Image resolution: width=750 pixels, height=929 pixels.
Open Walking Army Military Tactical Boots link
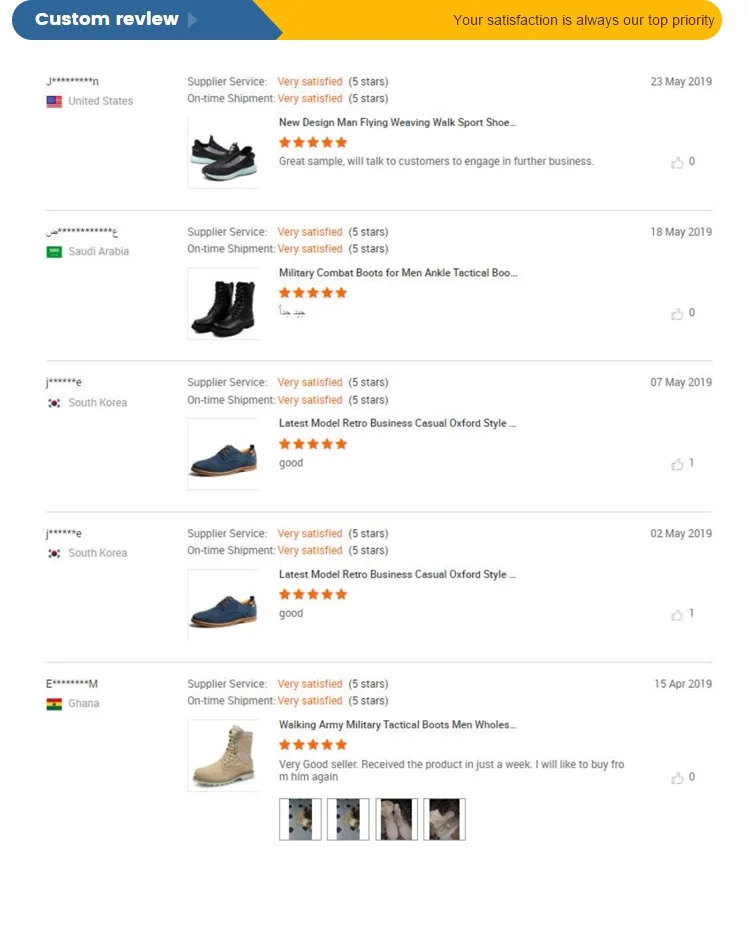(397, 725)
